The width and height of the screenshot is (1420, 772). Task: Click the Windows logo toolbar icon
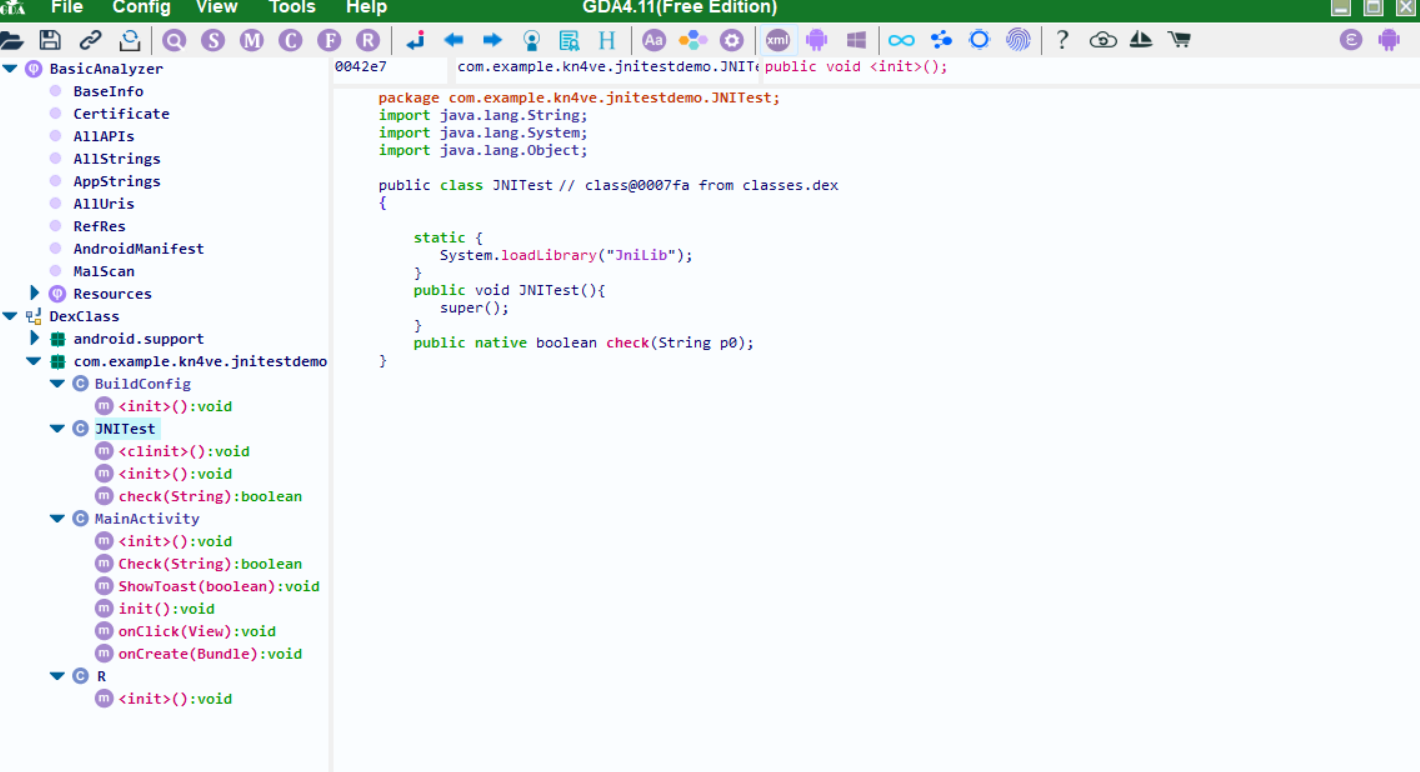tap(856, 40)
